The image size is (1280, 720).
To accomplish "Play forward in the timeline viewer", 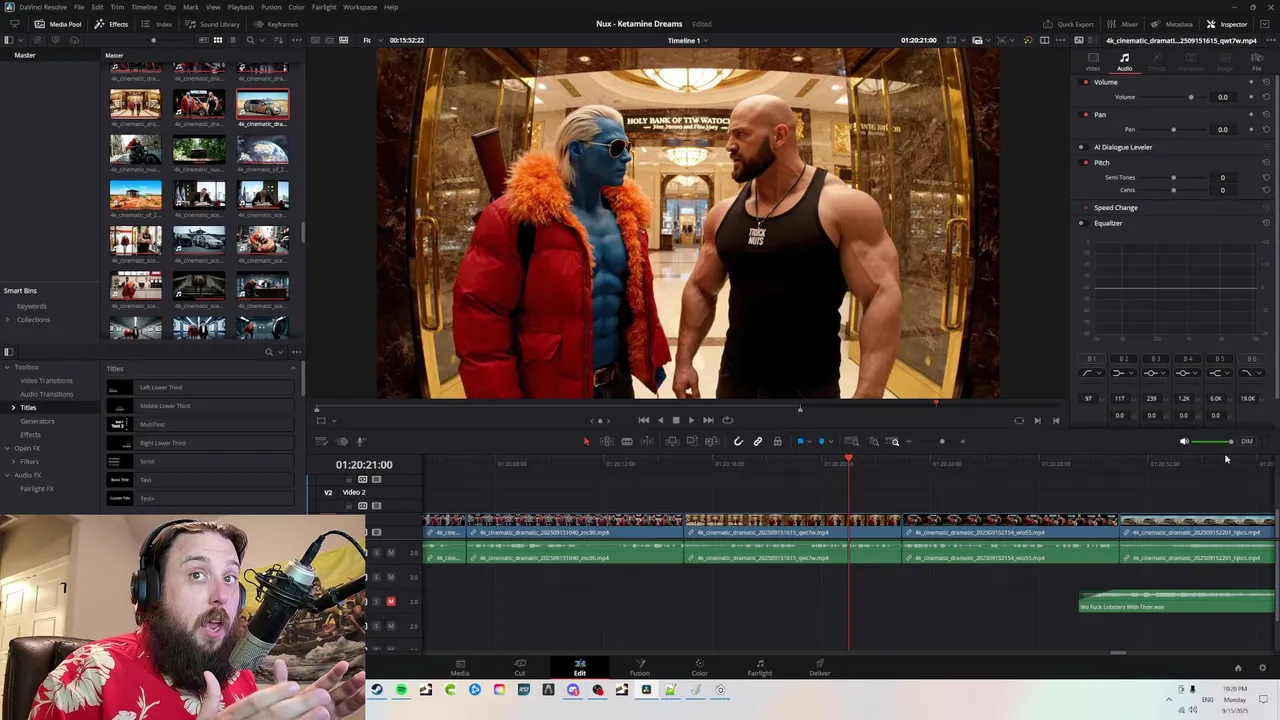I will point(691,420).
